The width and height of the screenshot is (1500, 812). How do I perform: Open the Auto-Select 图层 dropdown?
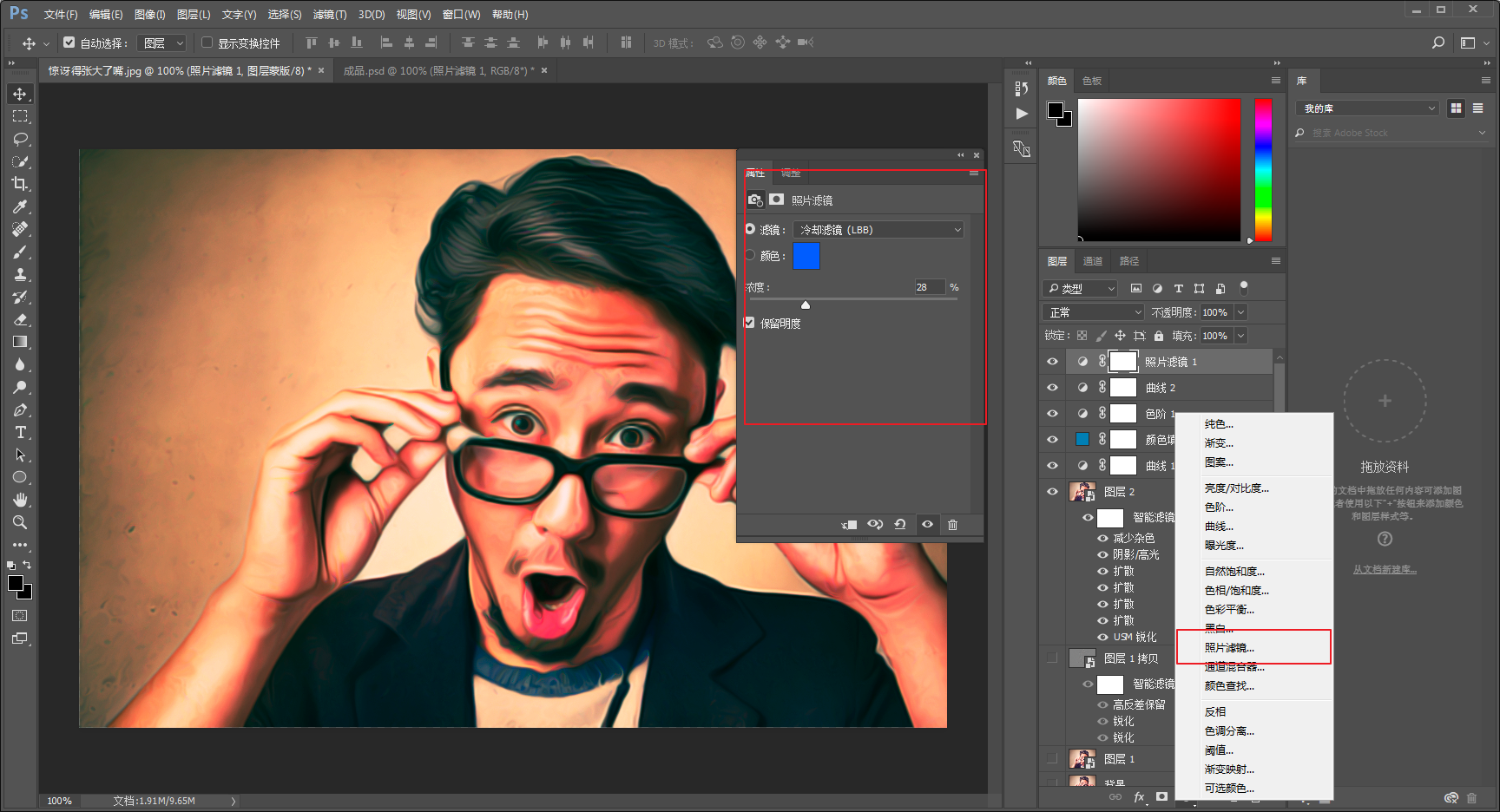click(x=163, y=43)
